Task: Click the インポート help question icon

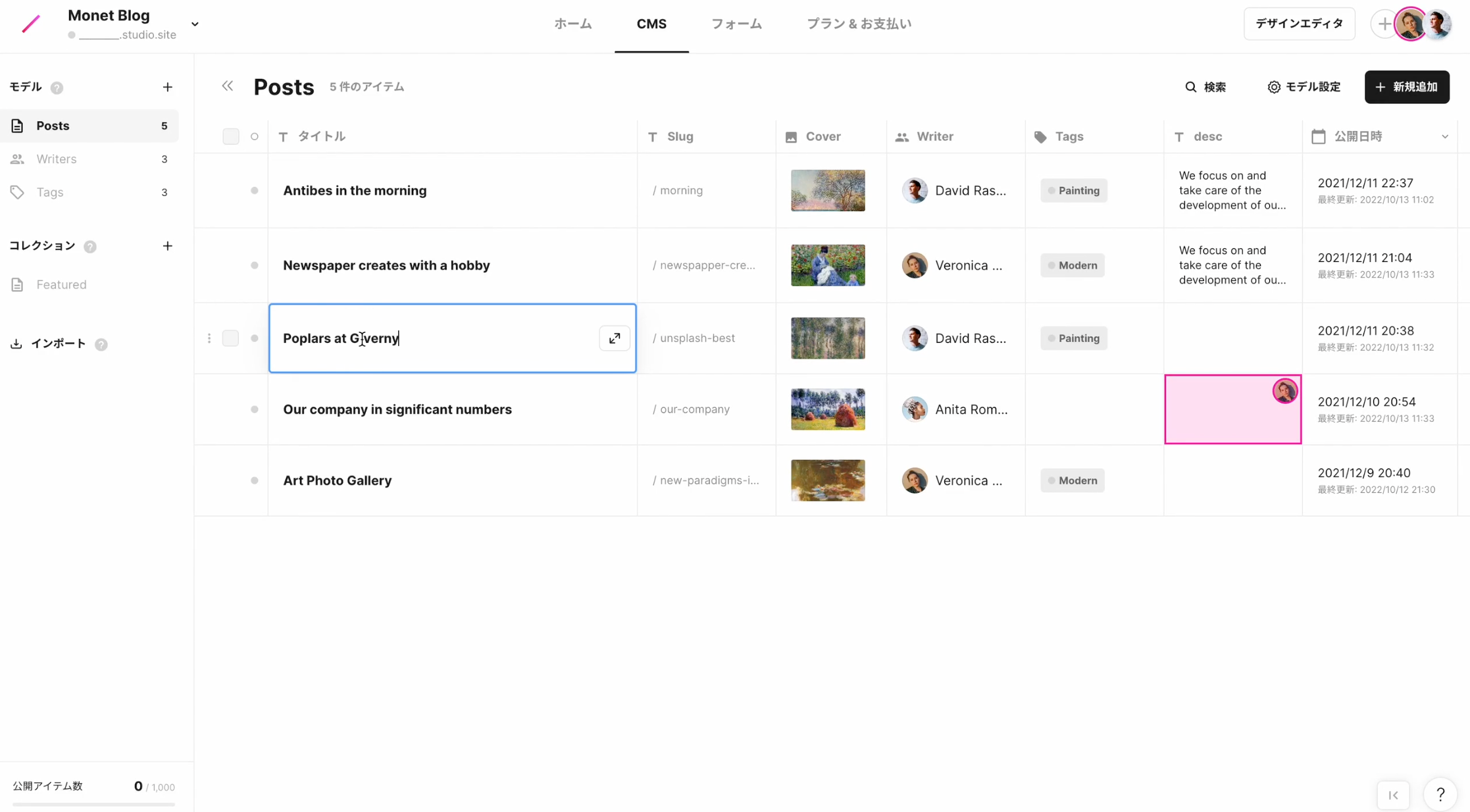Action: point(101,344)
